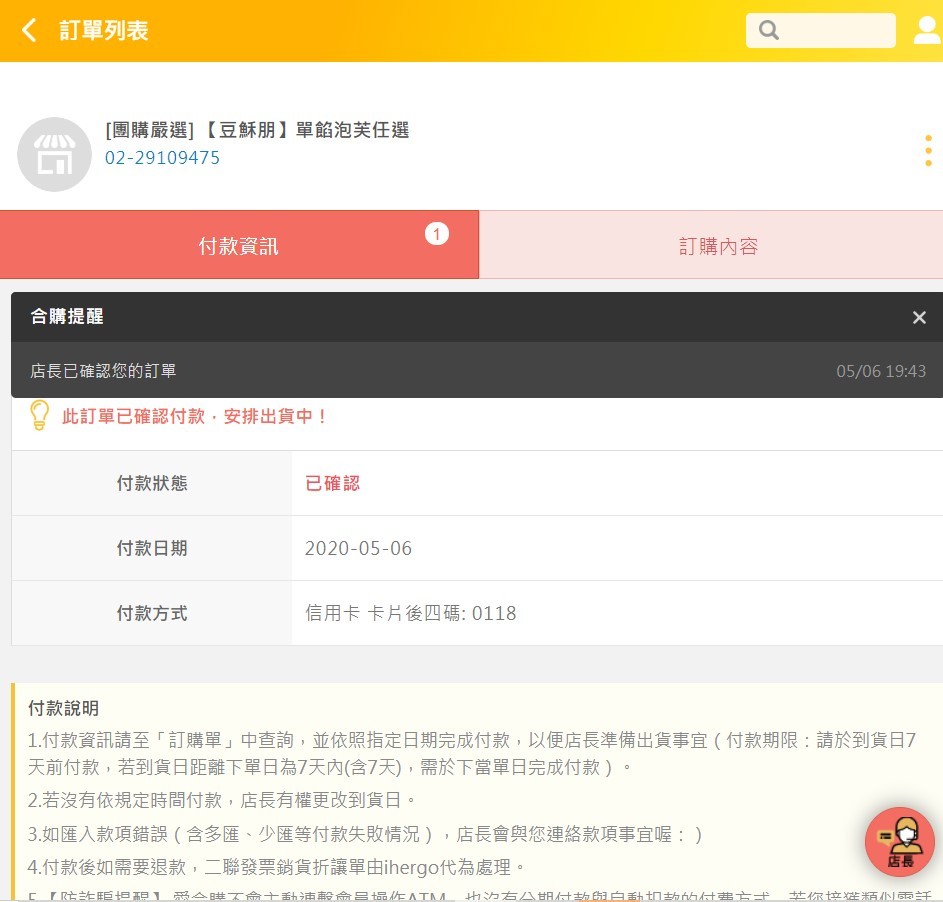The width and height of the screenshot is (943, 902).
Task: Click the 店長已確認您的訂單 message
Action: (x=103, y=371)
